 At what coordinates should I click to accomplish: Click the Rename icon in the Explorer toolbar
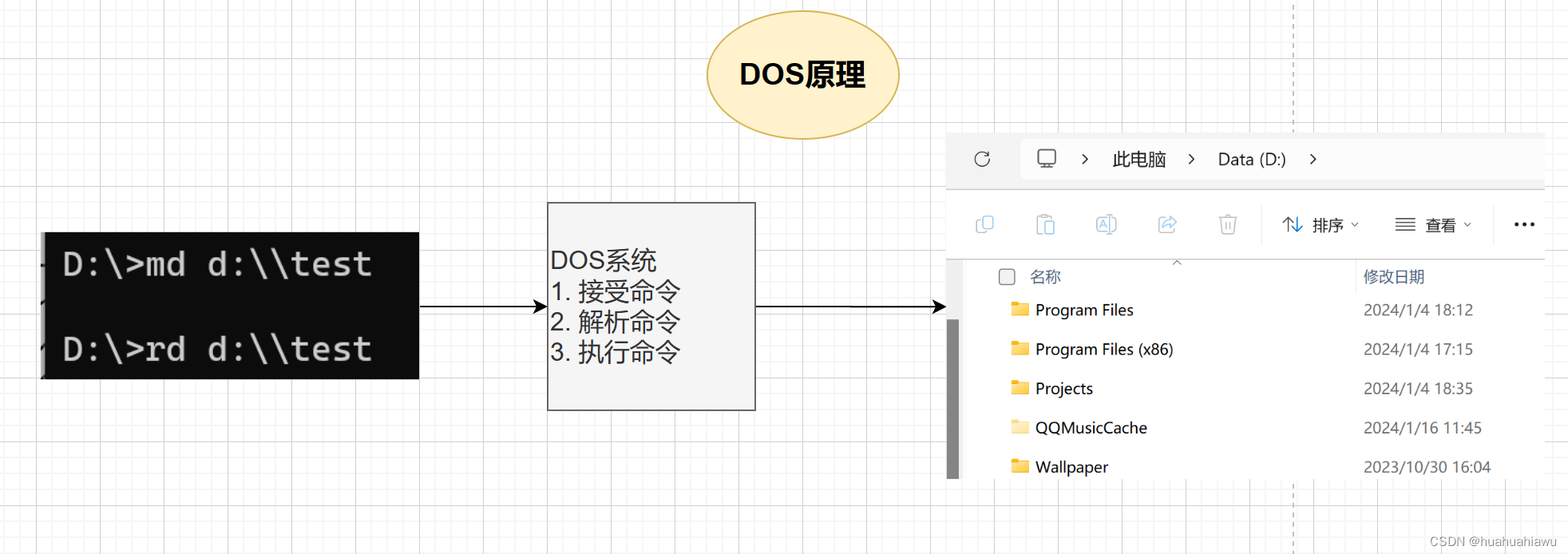(x=1106, y=224)
